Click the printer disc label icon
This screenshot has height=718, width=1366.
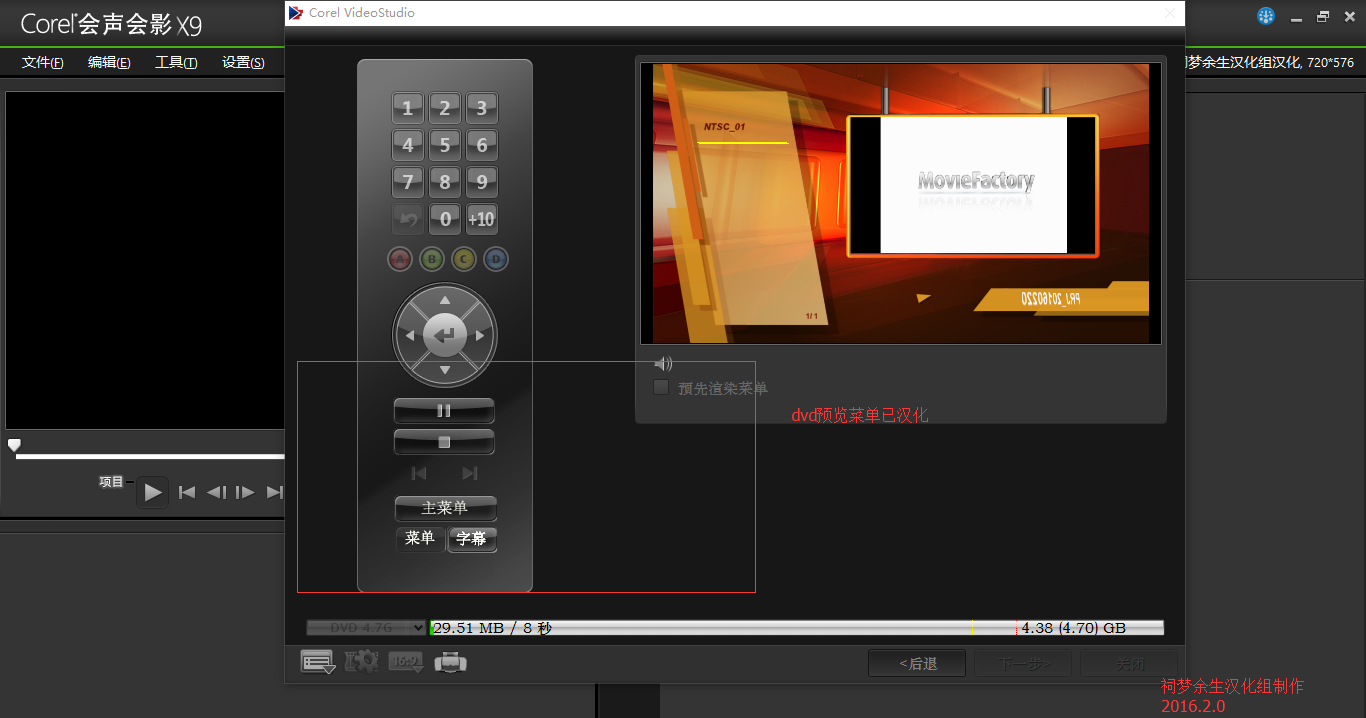tap(450, 662)
